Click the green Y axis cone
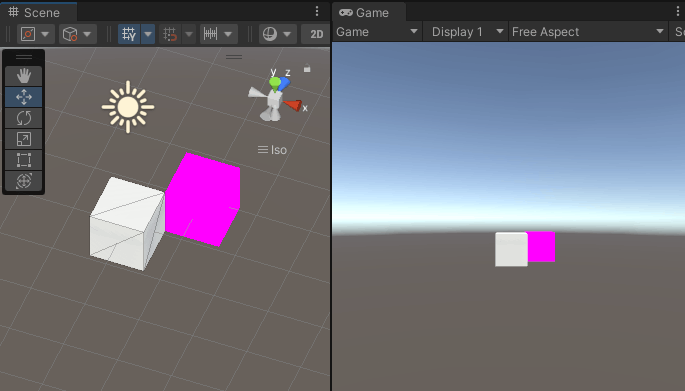Image resolution: width=685 pixels, height=391 pixels. 275,83
